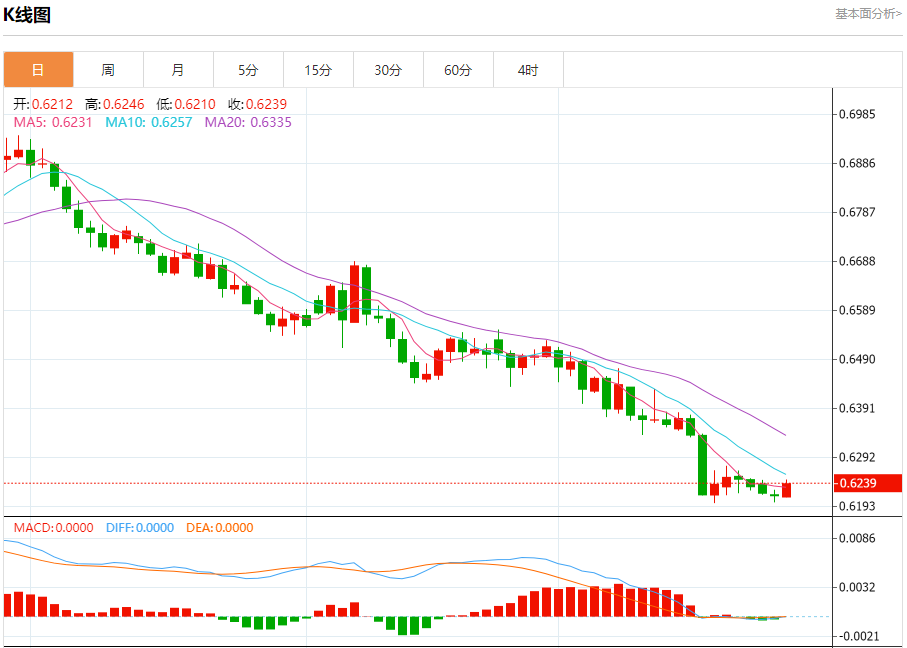Switch to the 月 monthly tab
This screenshot has height=648, width=907.
coord(178,70)
